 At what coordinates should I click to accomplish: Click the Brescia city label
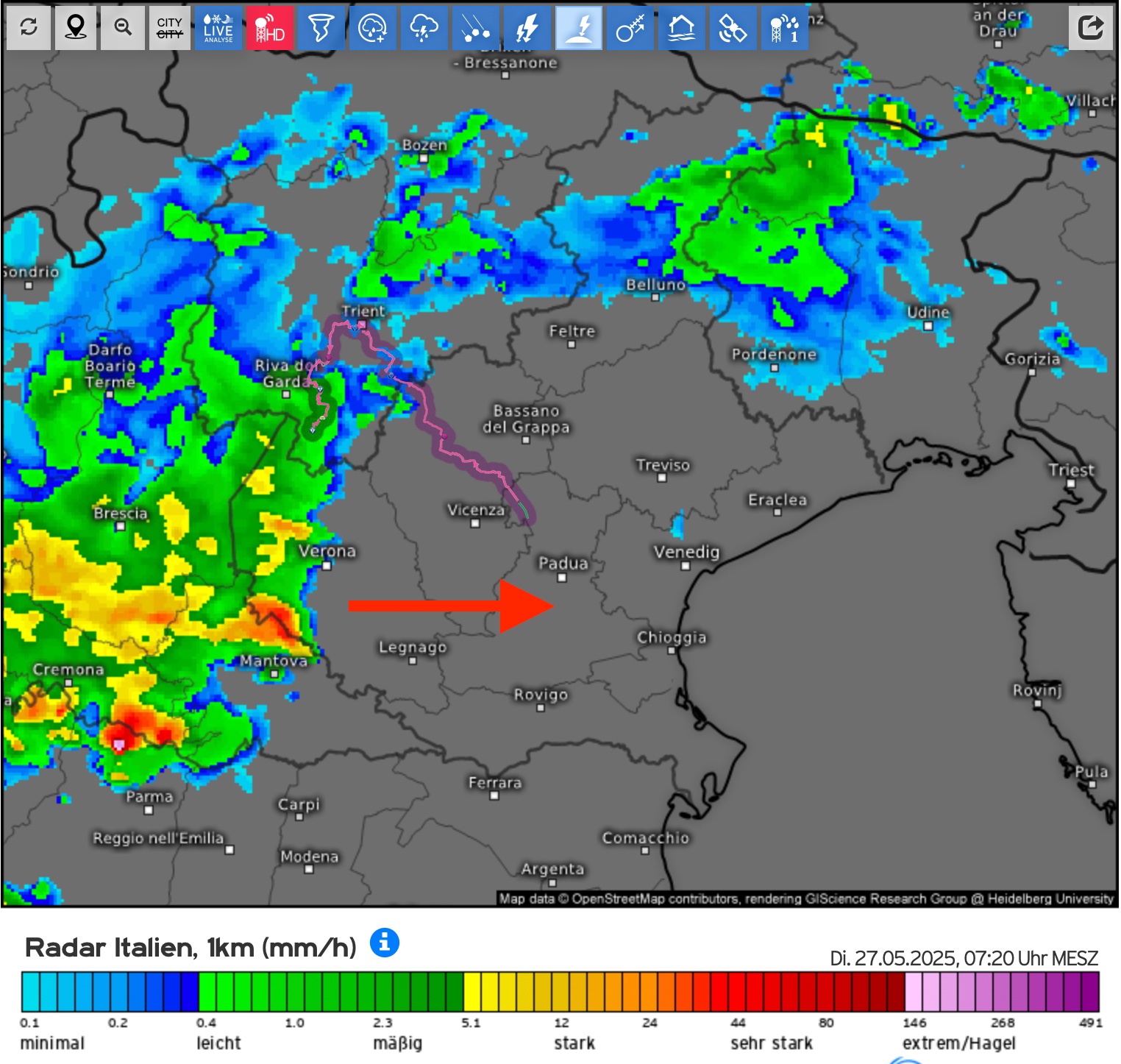pyautogui.click(x=121, y=513)
